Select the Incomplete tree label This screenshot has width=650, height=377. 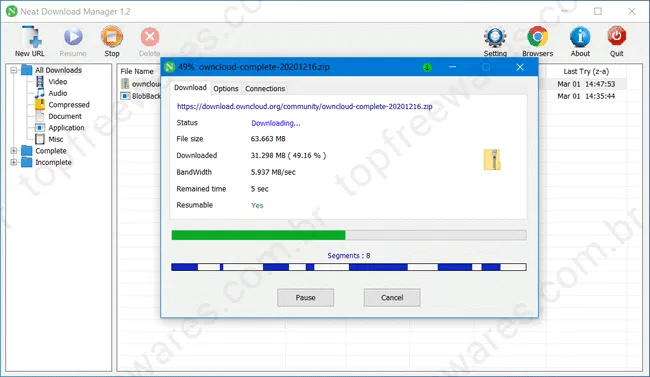pos(53,162)
